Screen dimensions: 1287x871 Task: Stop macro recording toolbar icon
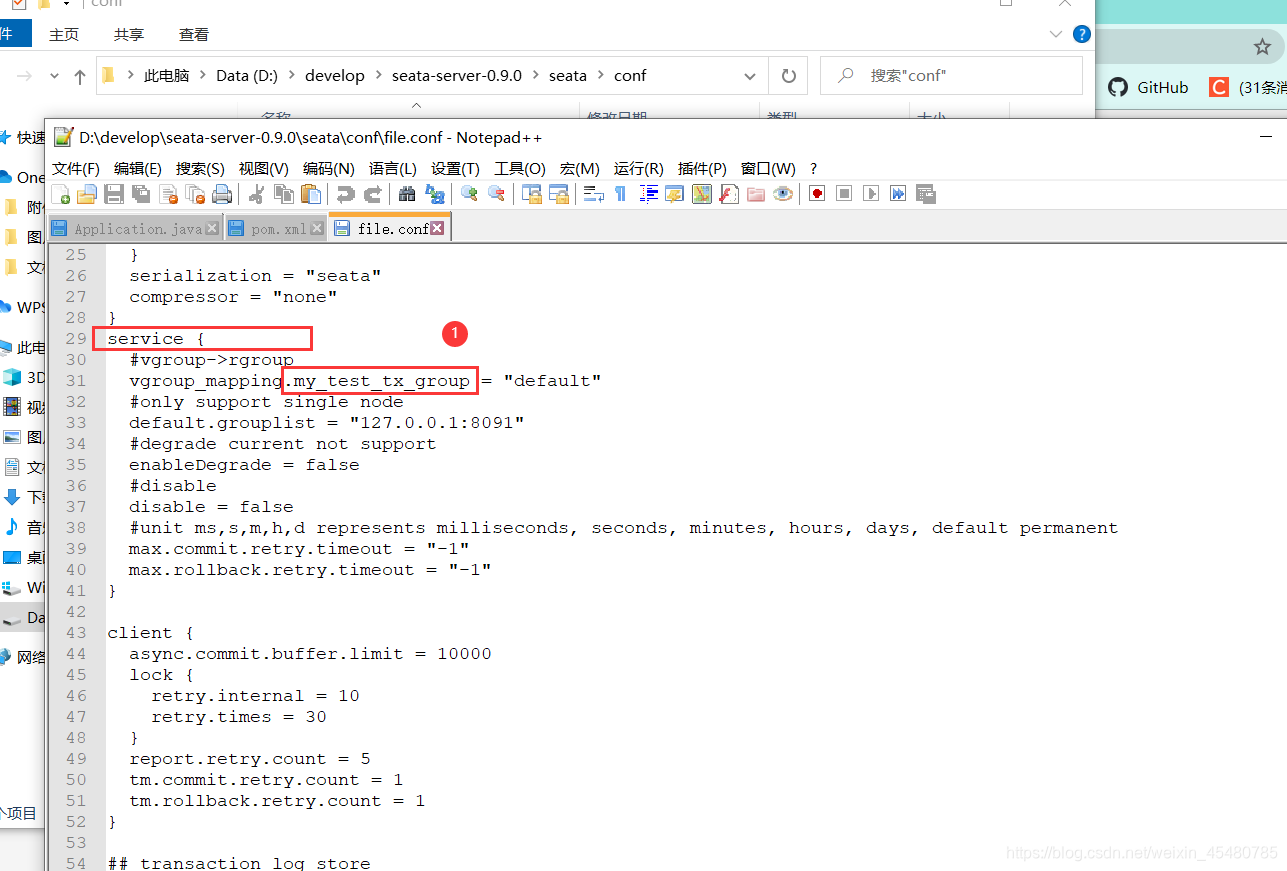(x=844, y=194)
